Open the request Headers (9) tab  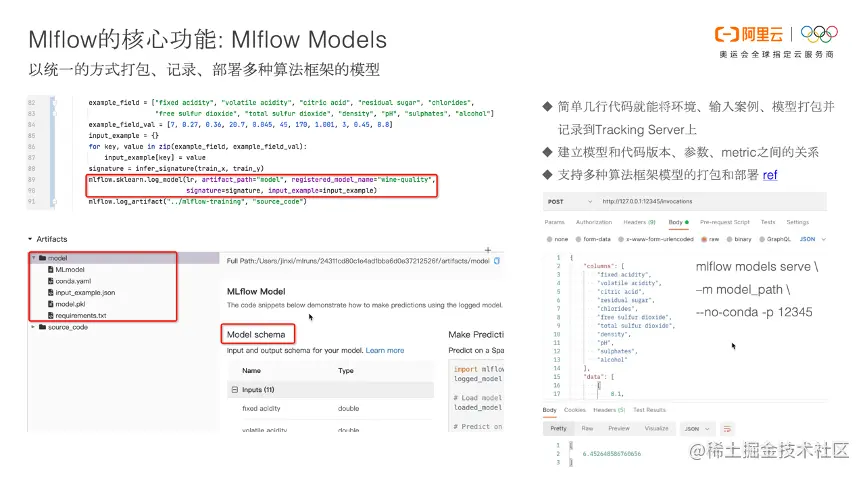[640, 222]
